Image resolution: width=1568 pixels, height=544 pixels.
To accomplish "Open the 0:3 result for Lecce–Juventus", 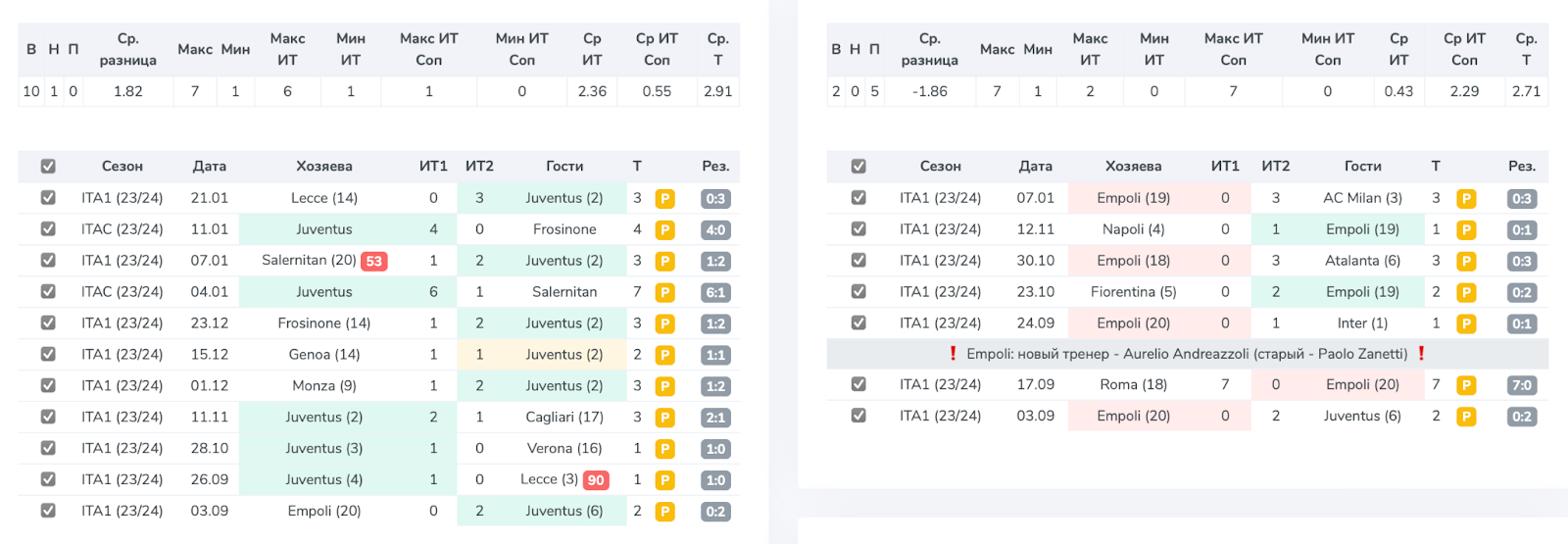I will (x=715, y=199).
